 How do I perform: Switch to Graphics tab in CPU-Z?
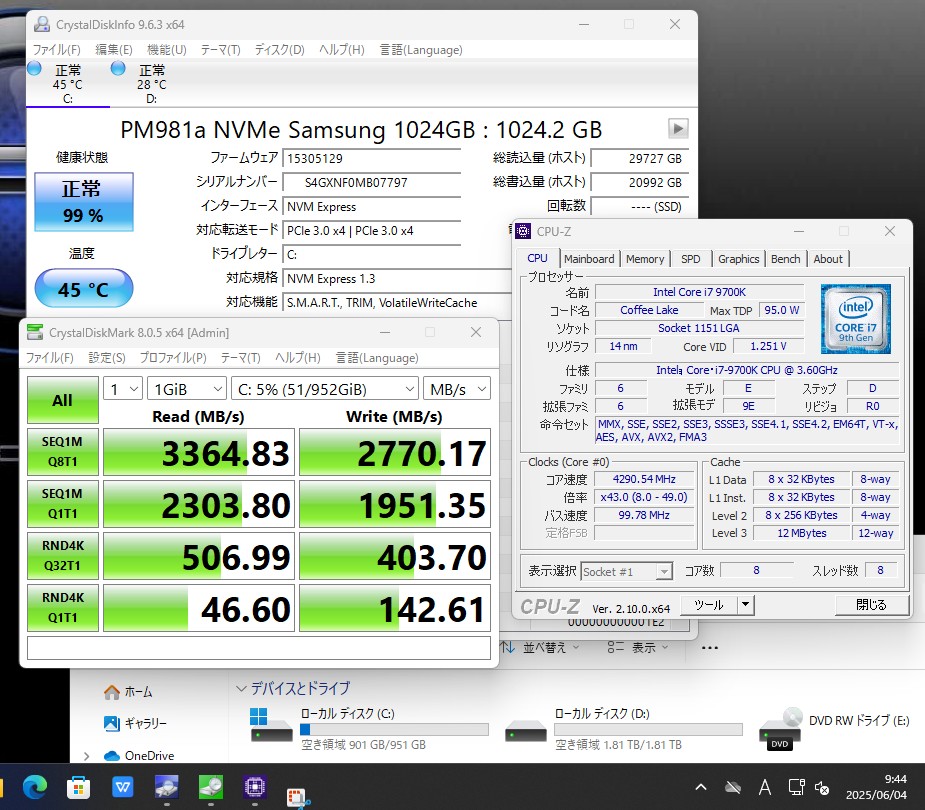(739, 258)
